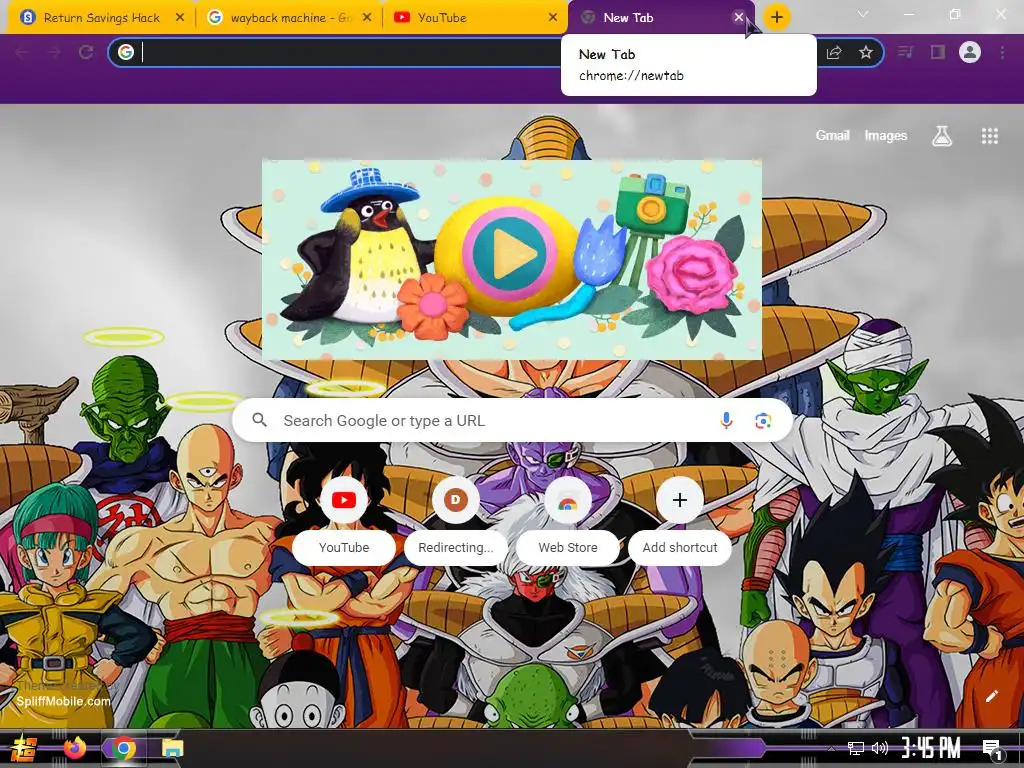Click the Search Google or type a URL box
This screenshot has height=768, width=1024.
[512, 420]
